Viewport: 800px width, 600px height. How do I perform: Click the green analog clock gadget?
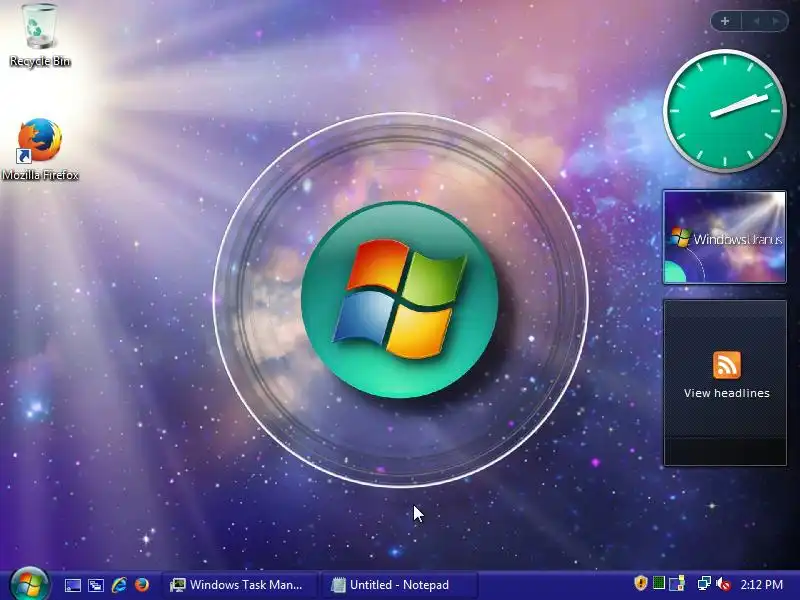724,111
